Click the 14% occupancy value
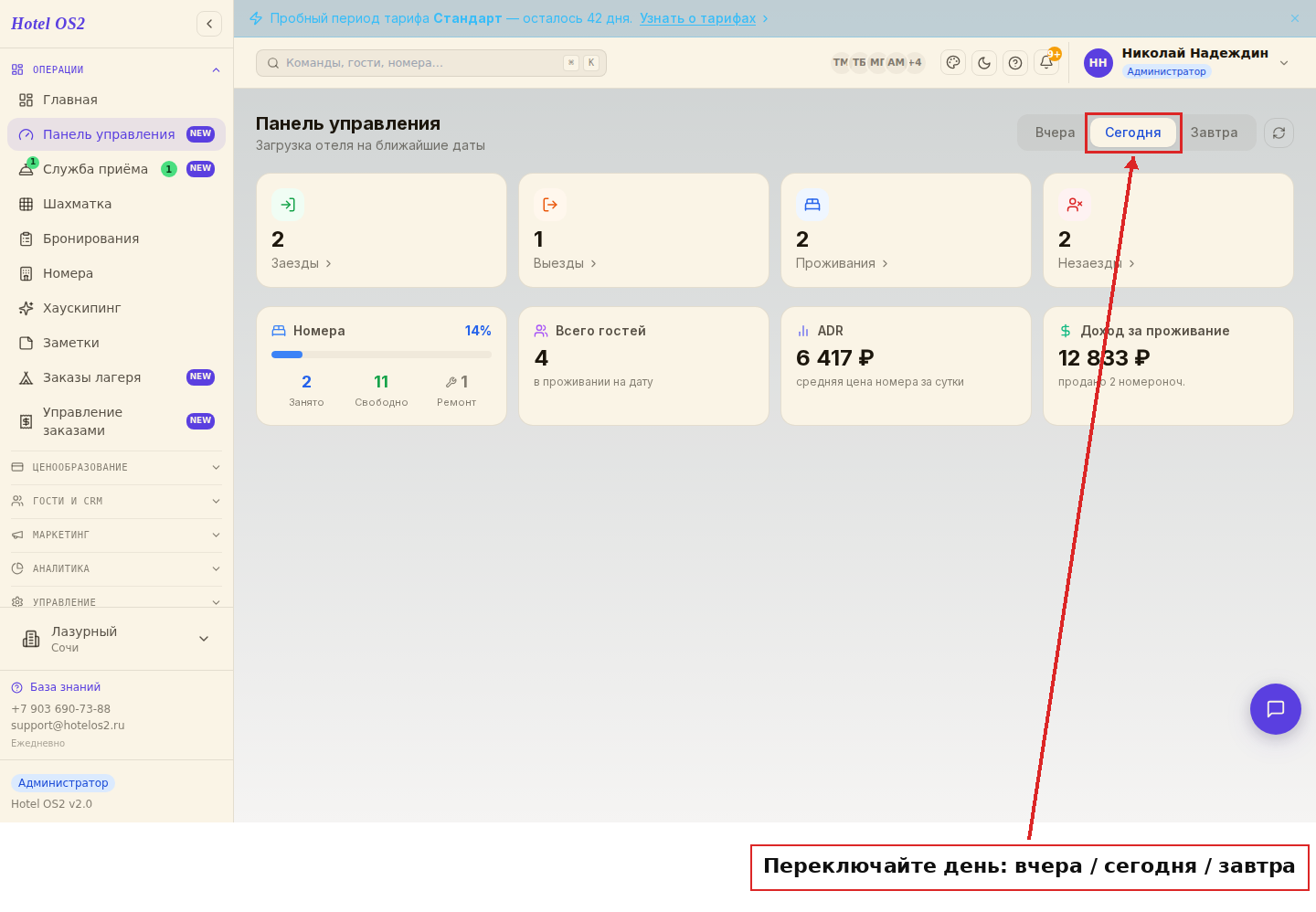Image resolution: width=1316 pixels, height=912 pixels. (x=478, y=331)
